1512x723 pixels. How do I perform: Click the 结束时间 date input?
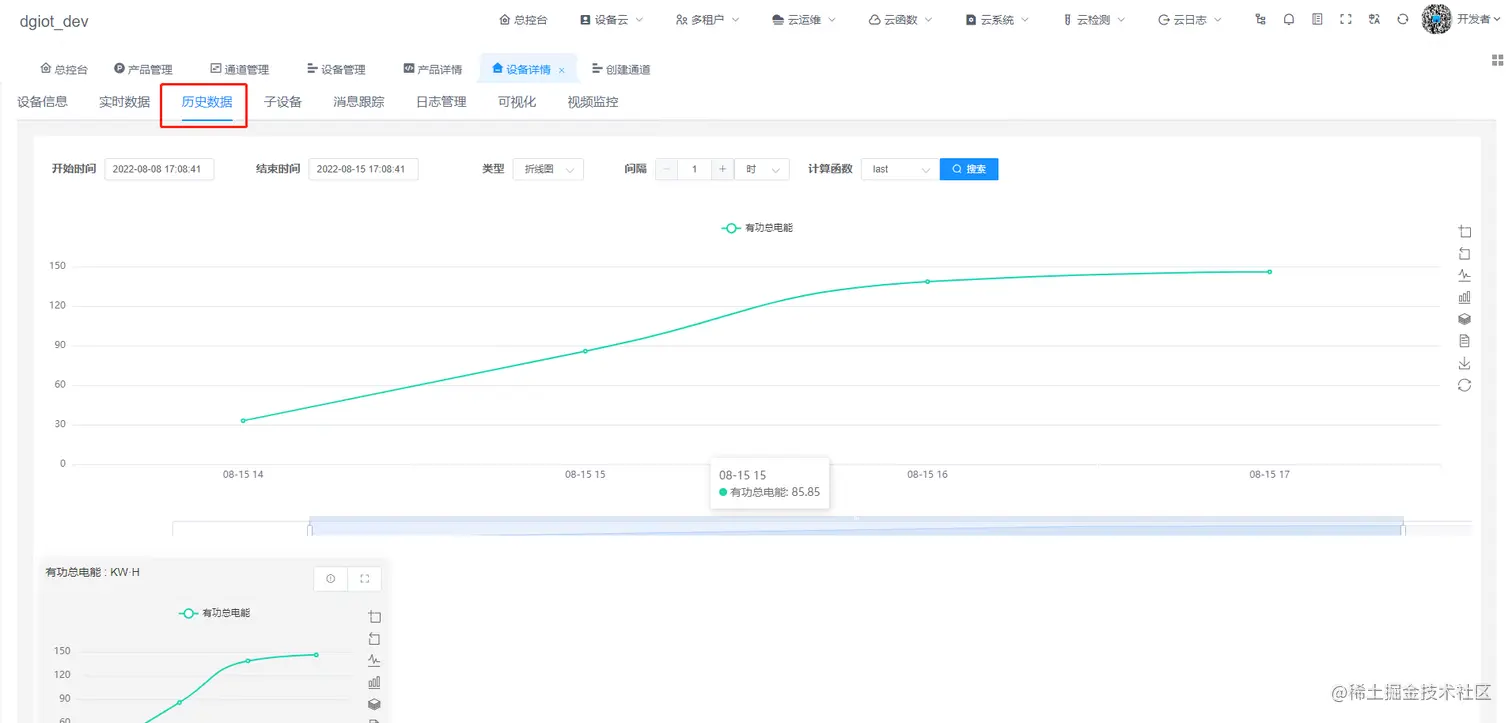coord(363,169)
